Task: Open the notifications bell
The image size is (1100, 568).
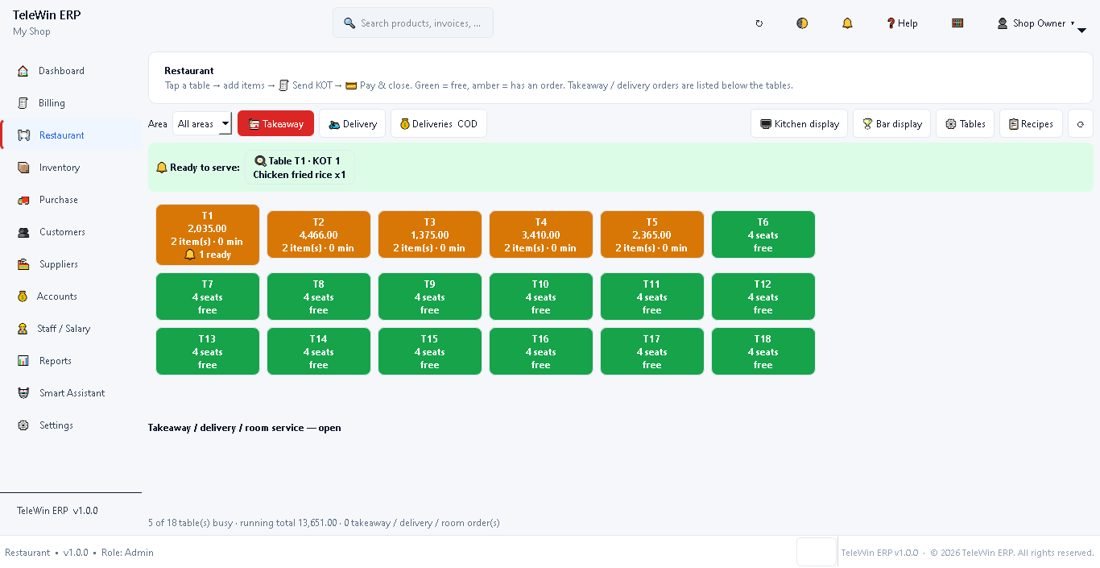Action: [x=847, y=23]
